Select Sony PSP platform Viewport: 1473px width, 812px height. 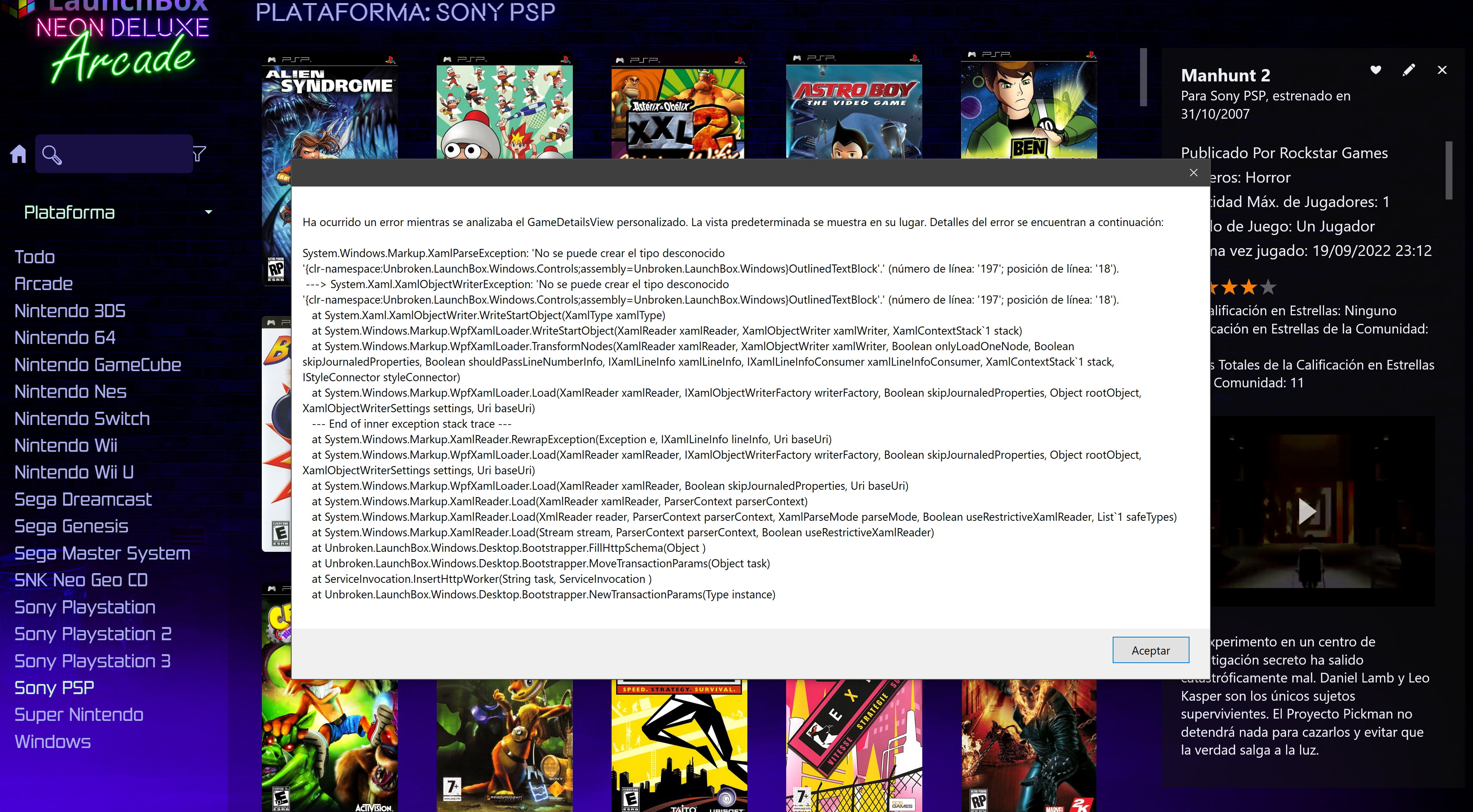(x=54, y=688)
